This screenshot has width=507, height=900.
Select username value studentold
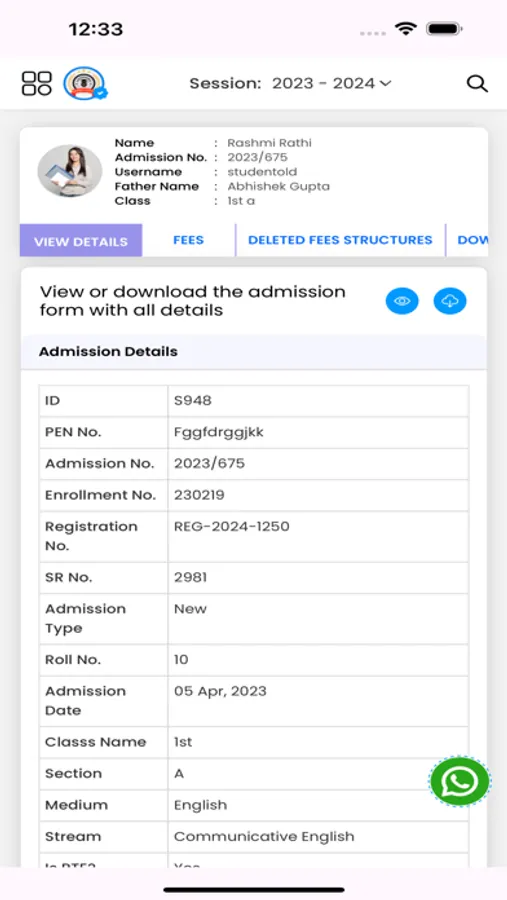[262, 172]
